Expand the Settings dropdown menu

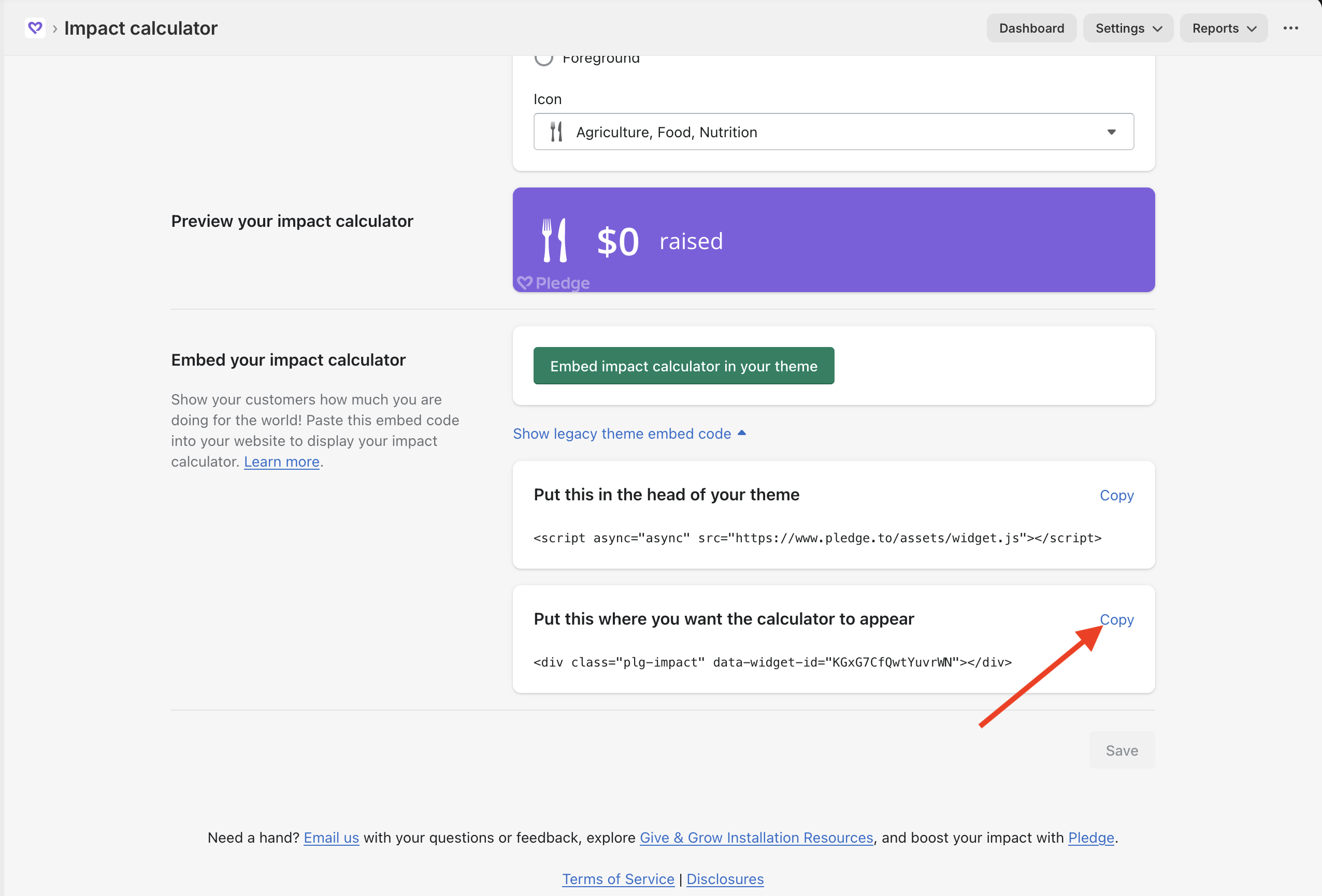[1127, 28]
